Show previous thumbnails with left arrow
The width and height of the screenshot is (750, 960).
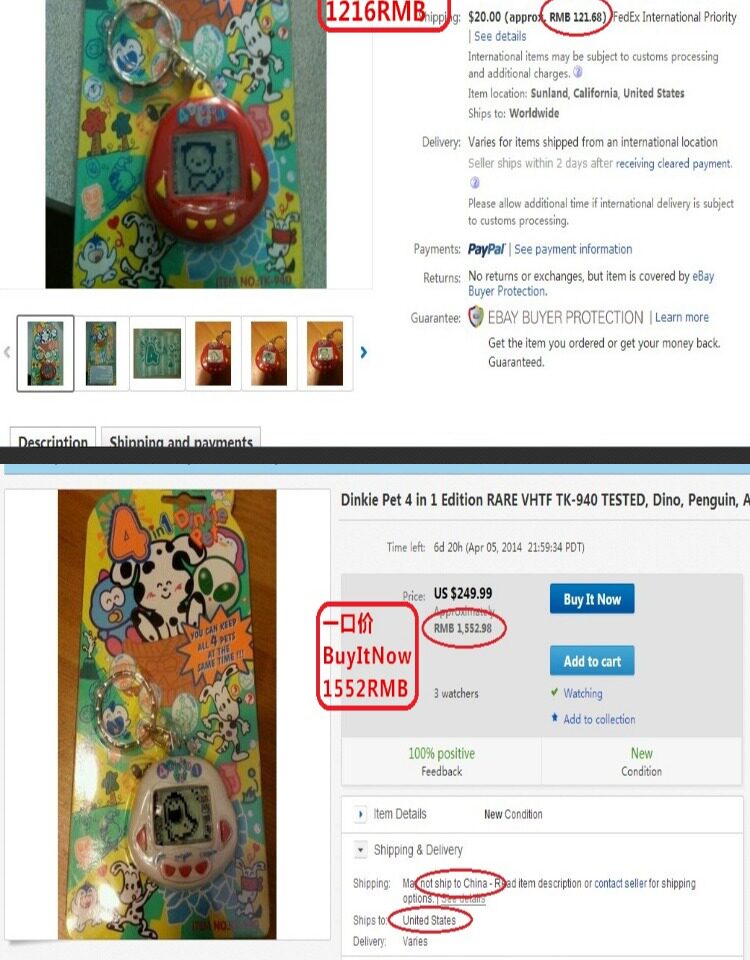point(7,352)
